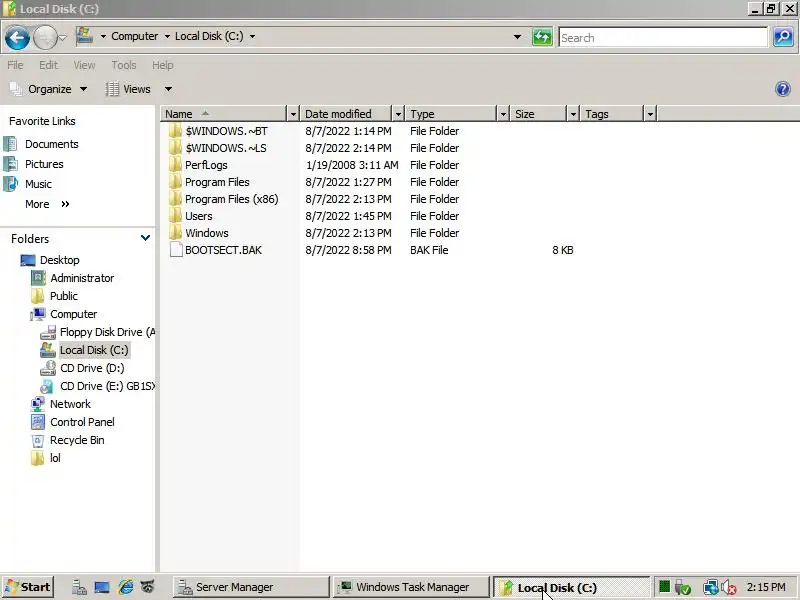Select the $WINDOWS.~LS folder icon
The width and height of the screenshot is (800, 600).
176,148
